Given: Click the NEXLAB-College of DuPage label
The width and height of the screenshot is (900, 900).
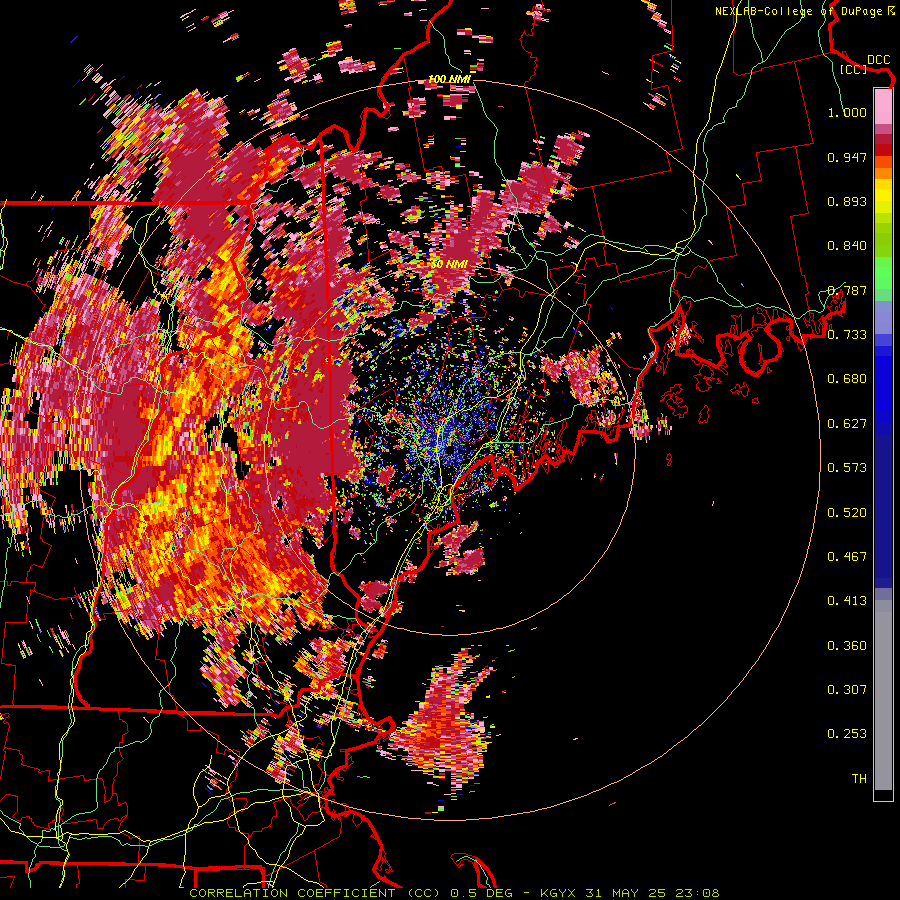Looking at the screenshot, I should tap(800, 11).
